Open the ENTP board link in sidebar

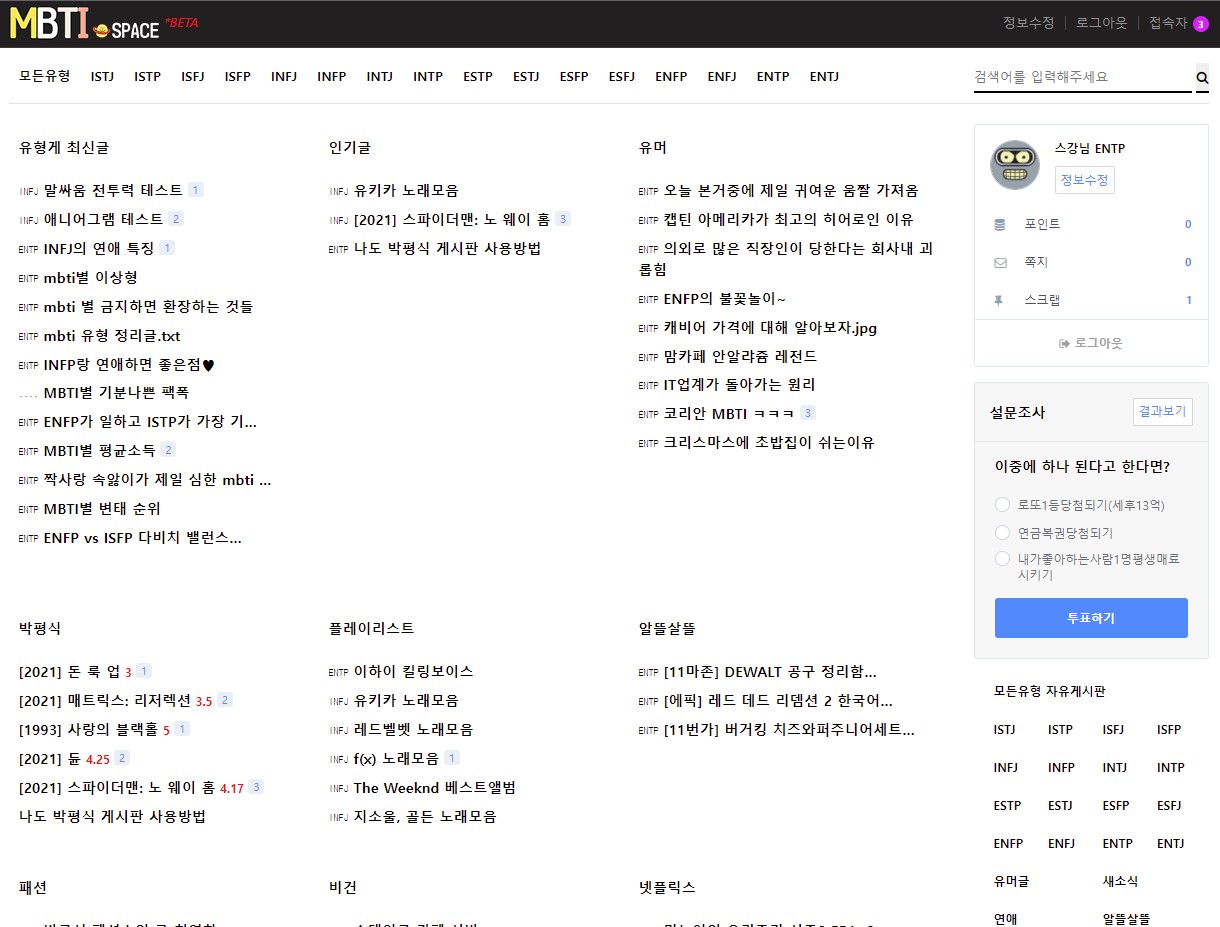(1117, 843)
